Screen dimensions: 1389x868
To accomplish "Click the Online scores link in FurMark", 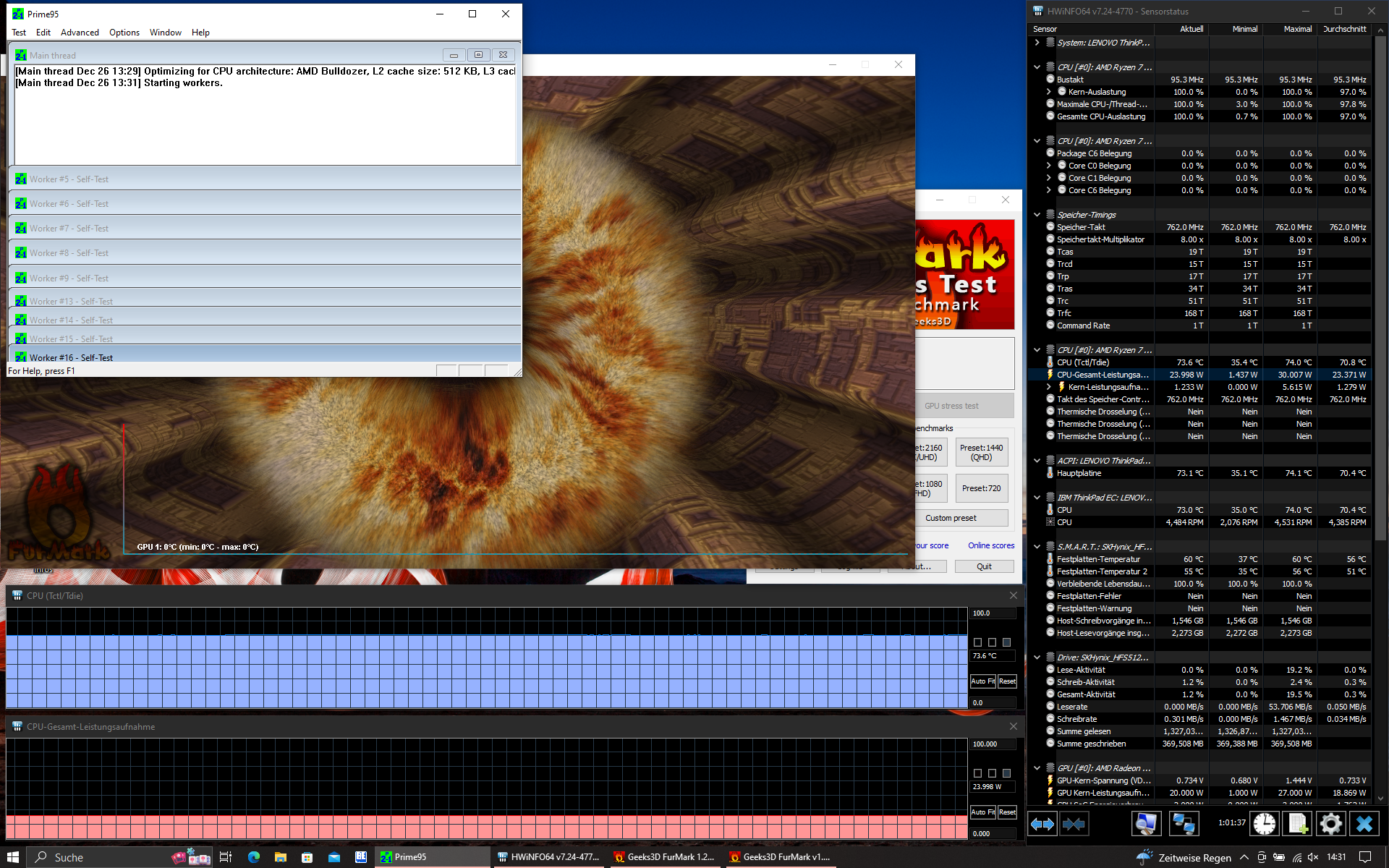I will 991,545.
